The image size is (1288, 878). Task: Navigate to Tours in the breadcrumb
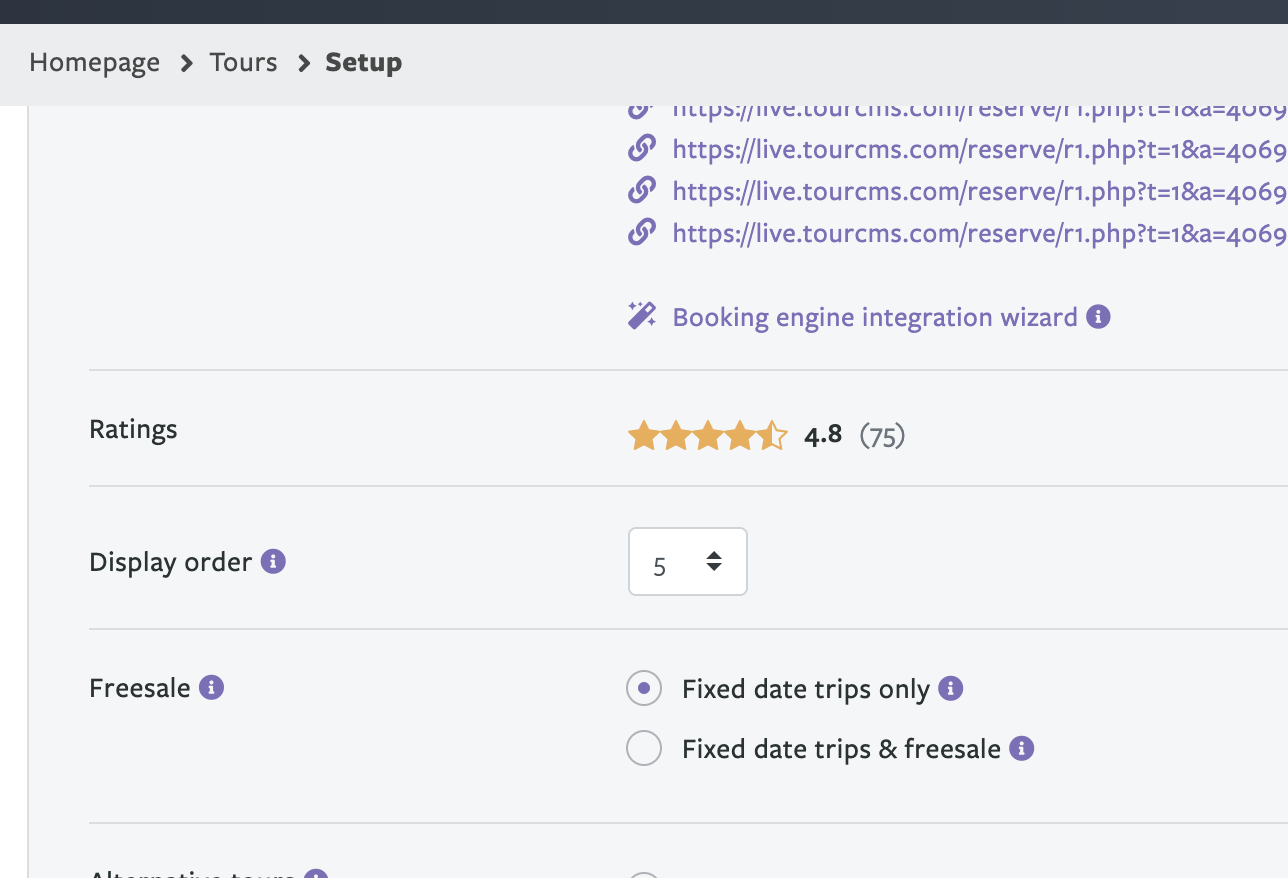tap(243, 63)
